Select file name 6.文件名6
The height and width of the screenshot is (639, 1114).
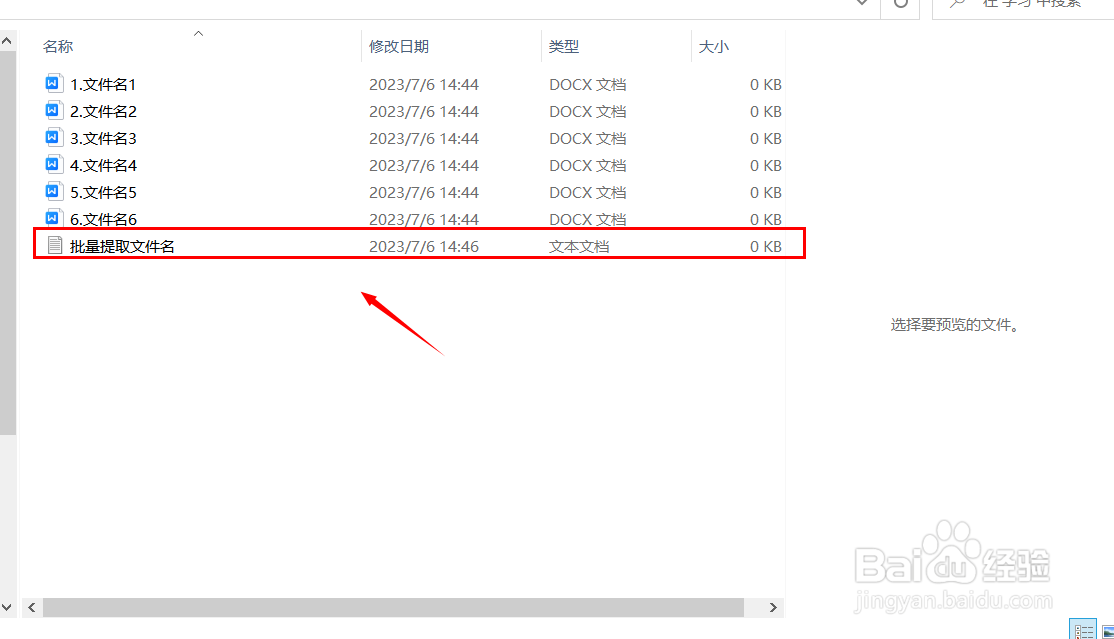103,219
